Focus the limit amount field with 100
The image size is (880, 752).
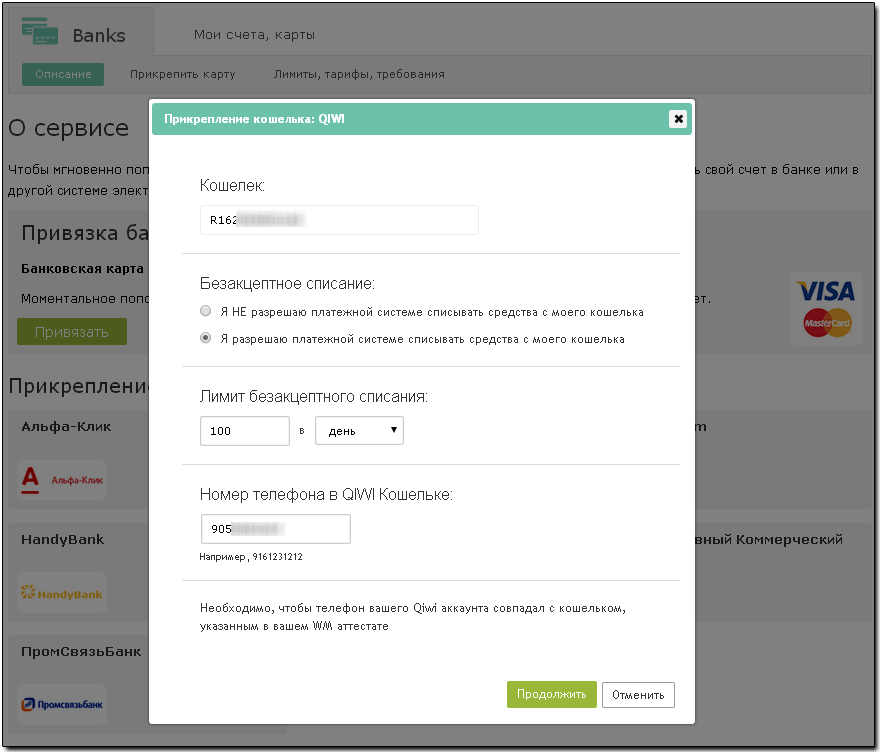(x=245, y=431)
